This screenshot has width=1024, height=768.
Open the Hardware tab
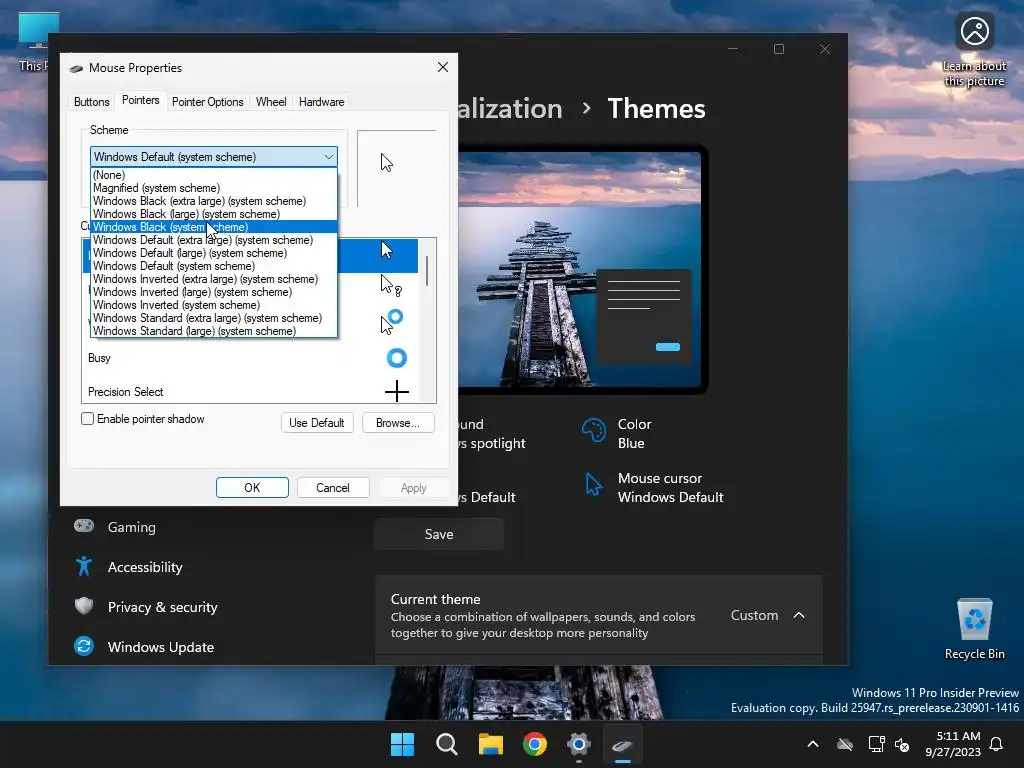pos(321,102)
